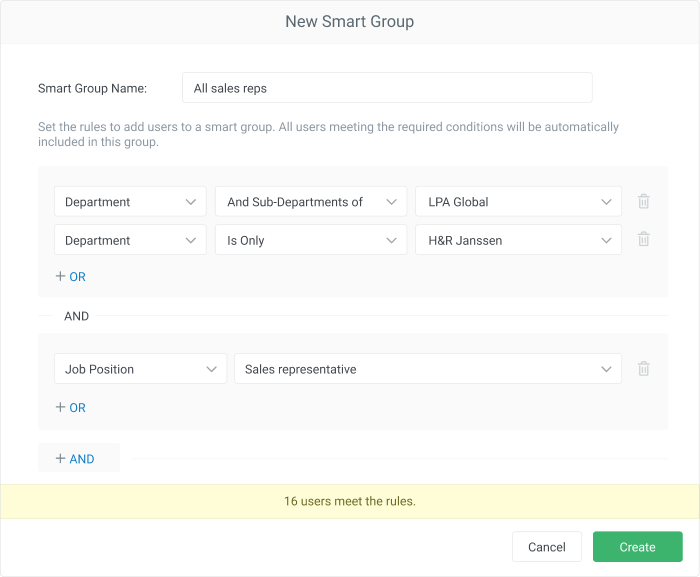Delete the LPA Global department rule
The height and width of the screenshot is (577, 700).
[643, 201]
